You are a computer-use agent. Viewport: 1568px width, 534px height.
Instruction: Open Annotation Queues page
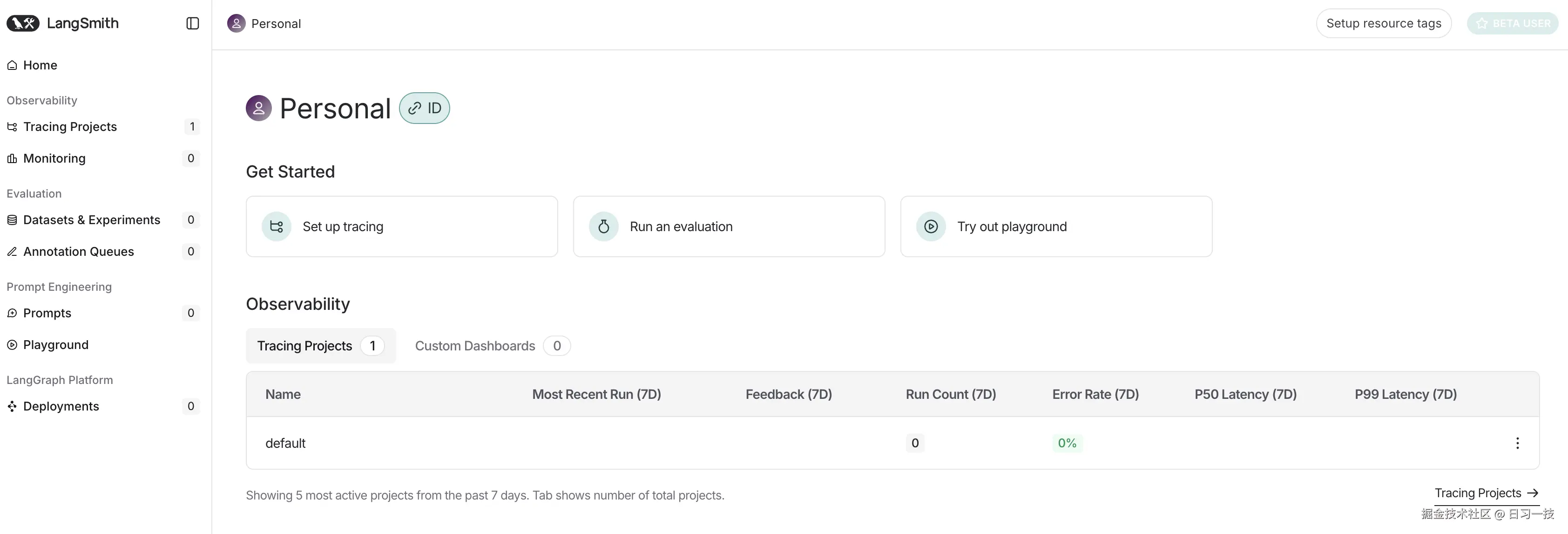pos(103,252)
